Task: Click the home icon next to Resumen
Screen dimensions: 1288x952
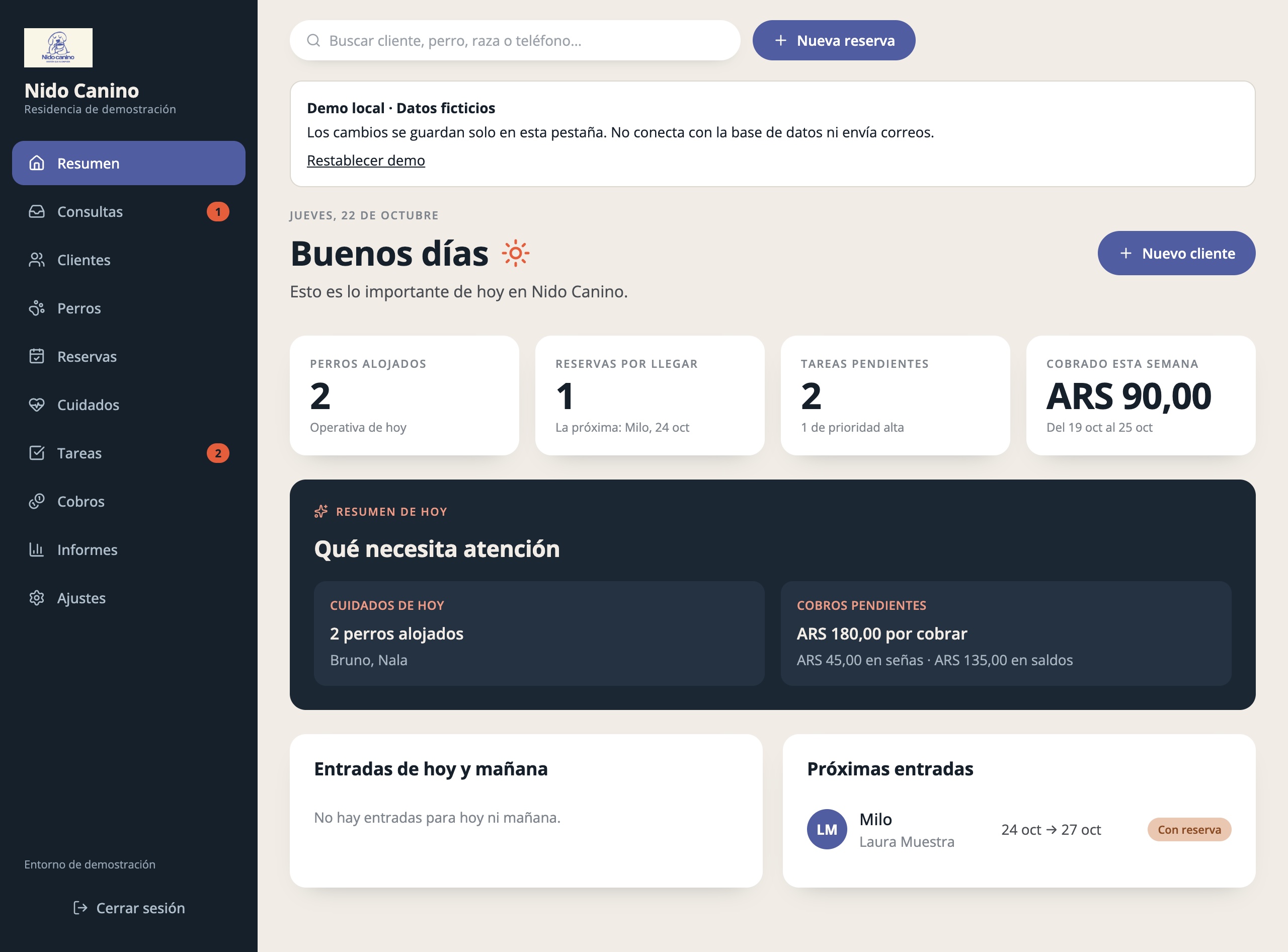Action: [x=36, y=163]
